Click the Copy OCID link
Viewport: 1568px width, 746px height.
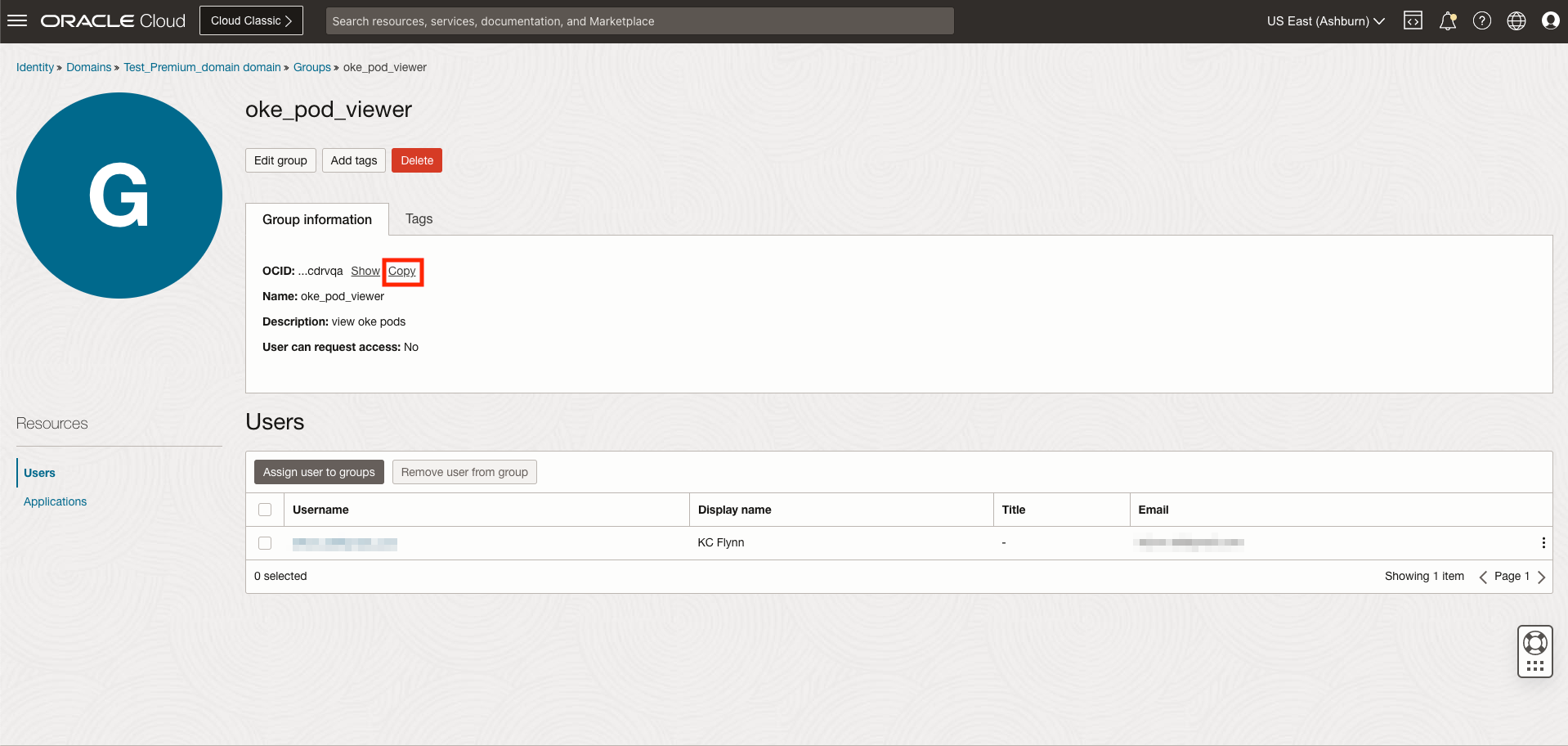pyautogui.click(x=401, y=272)
